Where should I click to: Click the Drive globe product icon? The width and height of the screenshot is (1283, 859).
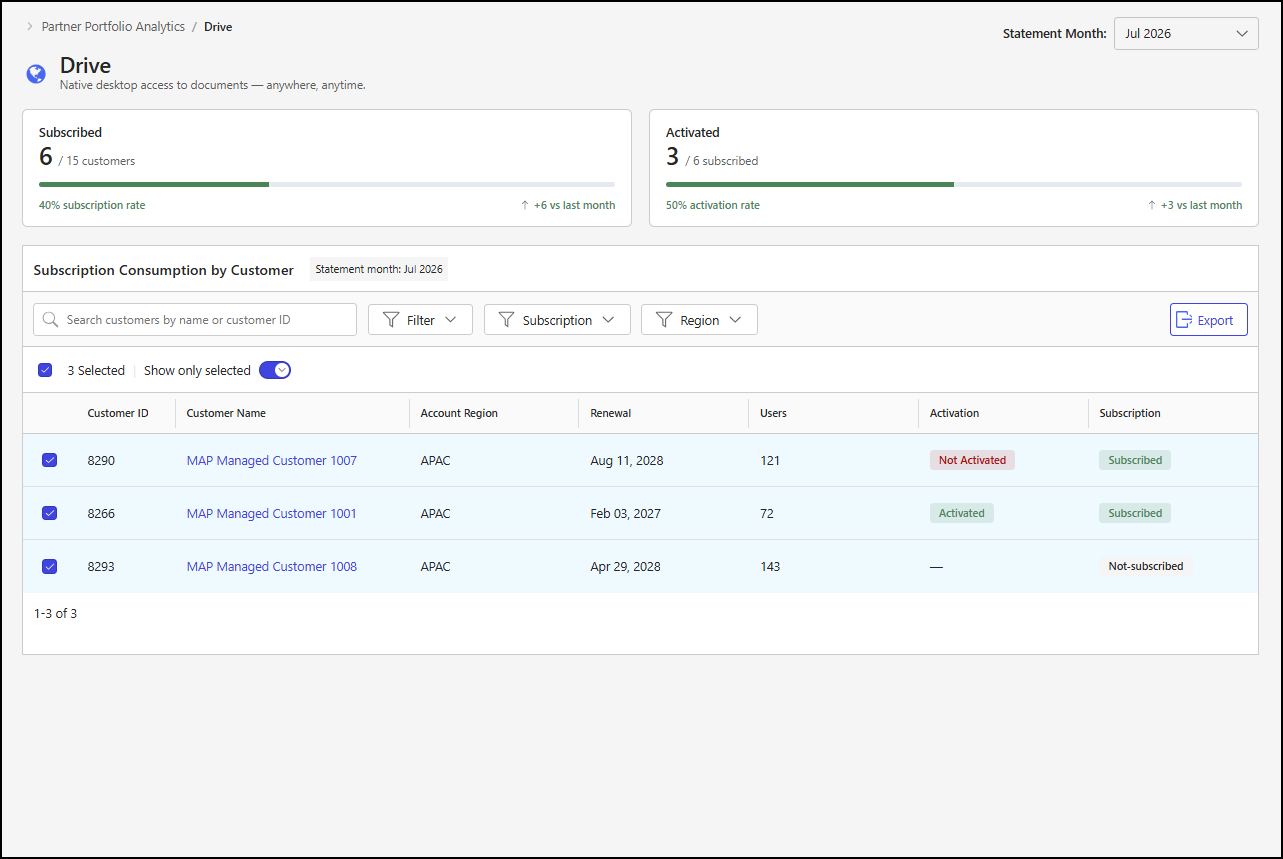pos(36,74)
